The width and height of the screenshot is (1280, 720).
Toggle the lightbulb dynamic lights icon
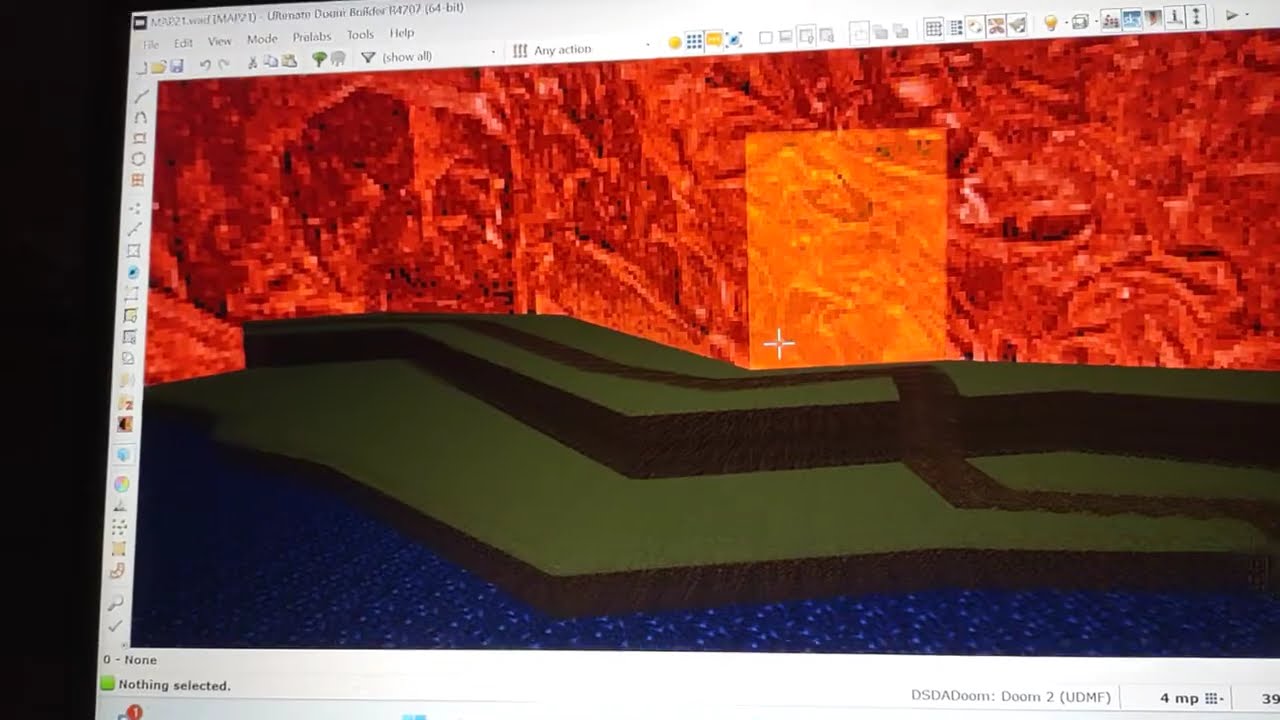tap(1050, 21)
